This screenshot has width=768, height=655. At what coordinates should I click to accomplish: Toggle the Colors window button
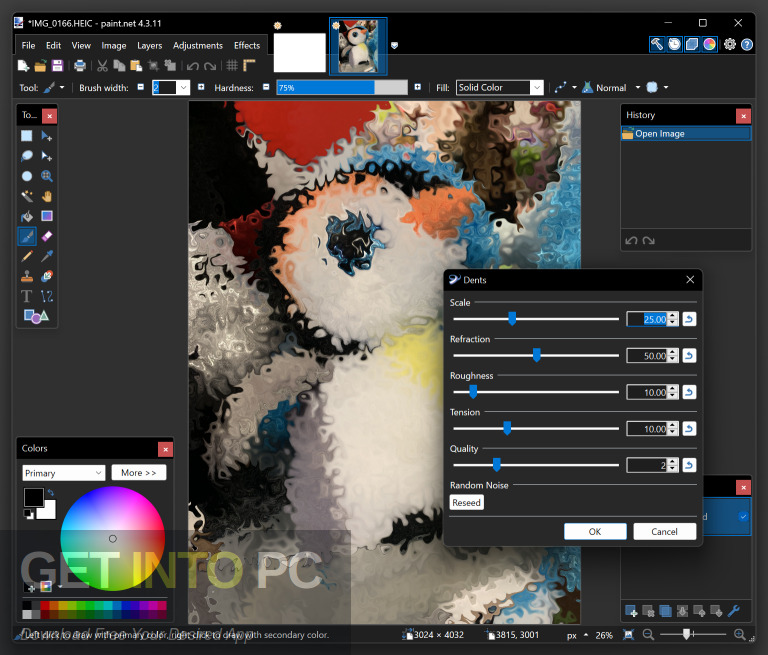[x=709, y=45]
